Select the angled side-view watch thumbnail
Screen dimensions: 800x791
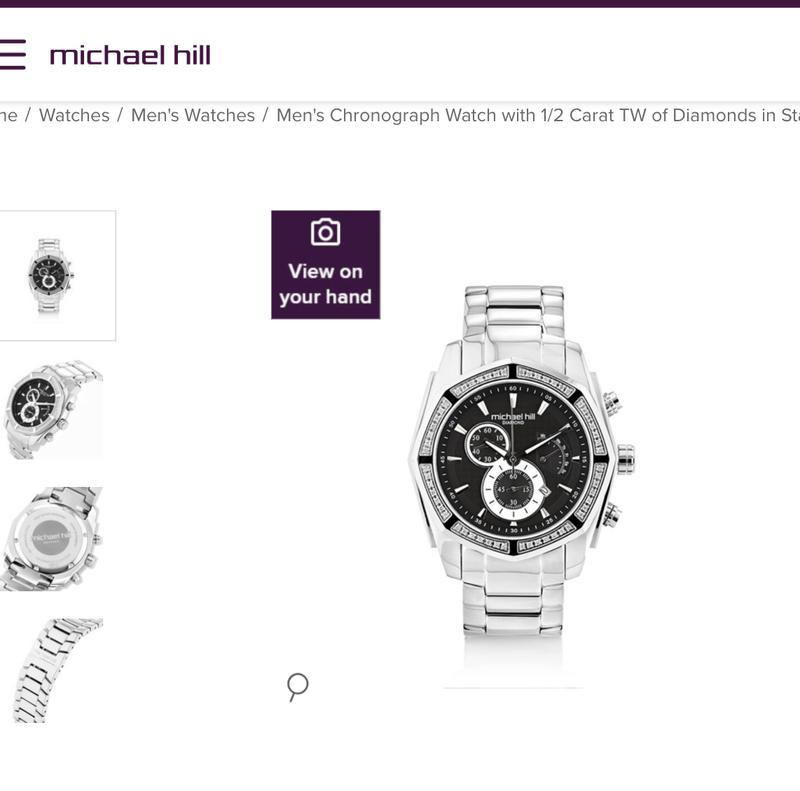coord(52,410)
